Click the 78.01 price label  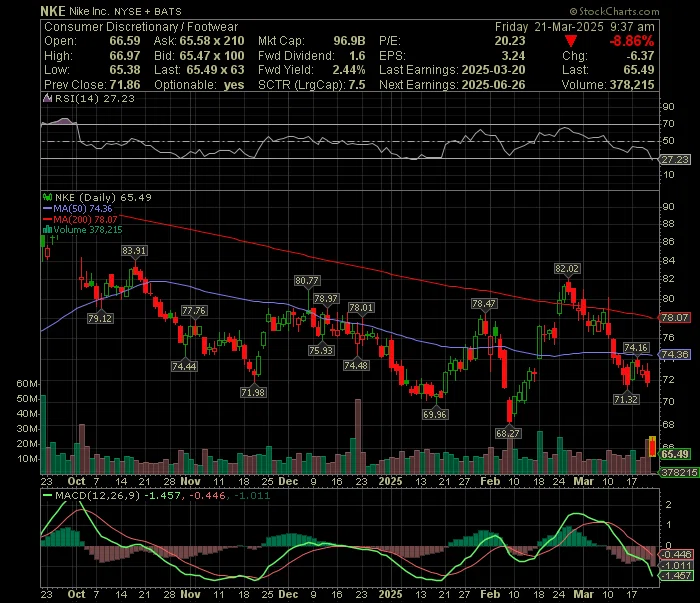361,308
